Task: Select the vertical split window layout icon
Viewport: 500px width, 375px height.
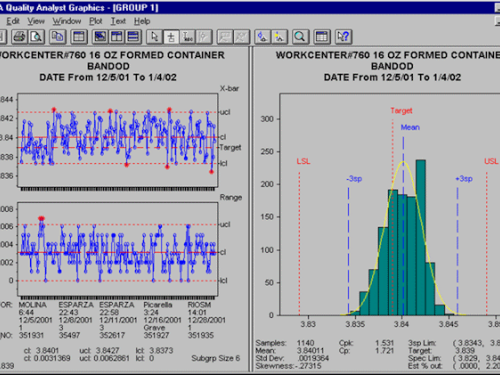Action: coord(117,37)
